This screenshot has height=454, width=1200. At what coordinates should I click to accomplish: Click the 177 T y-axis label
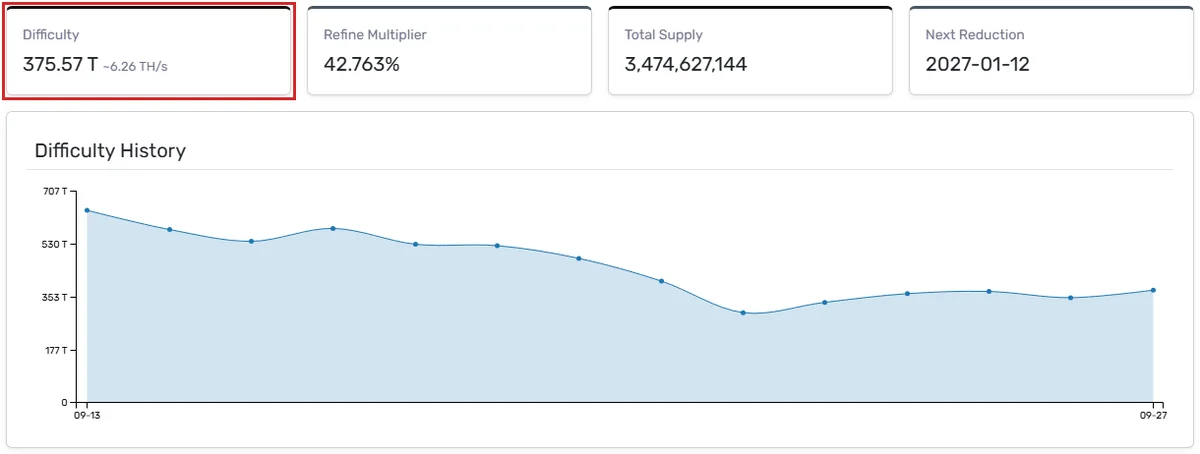tap(55, 350)
